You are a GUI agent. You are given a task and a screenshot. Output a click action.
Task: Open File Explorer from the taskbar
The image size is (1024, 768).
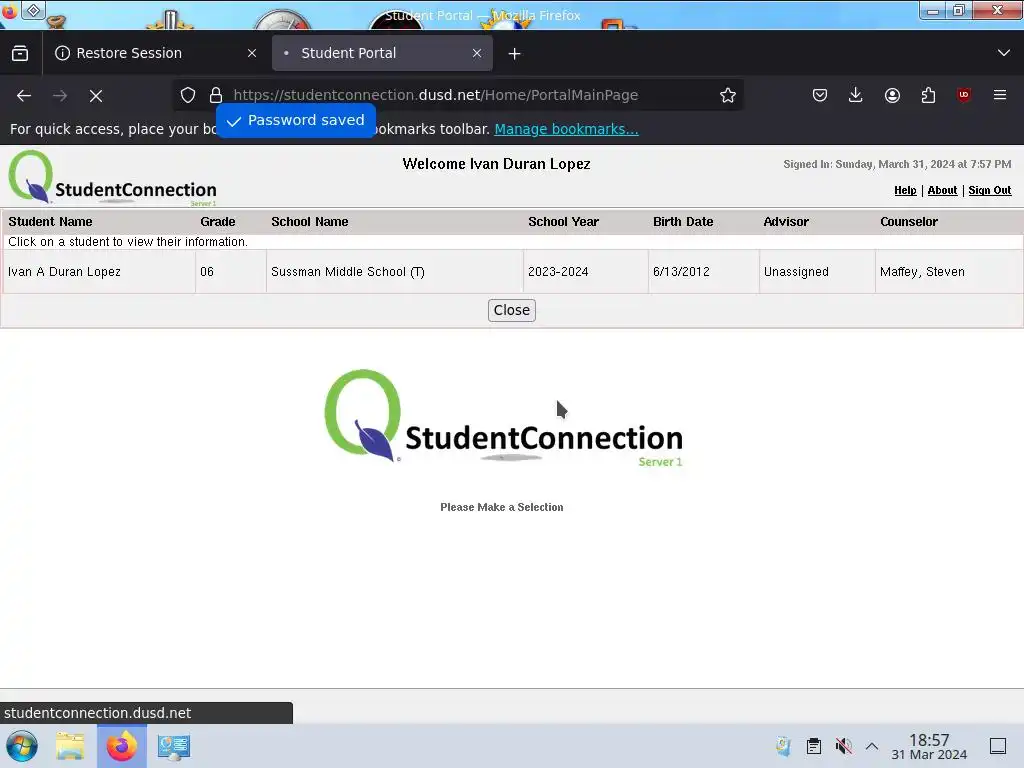tap(70, 746)
